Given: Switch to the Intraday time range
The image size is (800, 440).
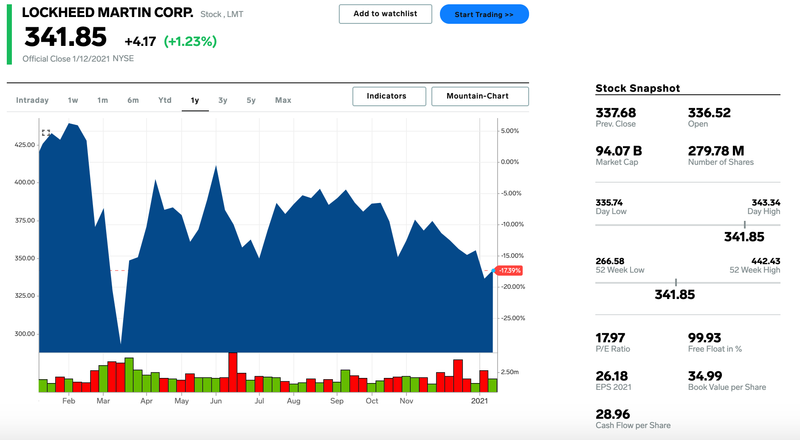Looking at the screenshot, I should [32, 100].
